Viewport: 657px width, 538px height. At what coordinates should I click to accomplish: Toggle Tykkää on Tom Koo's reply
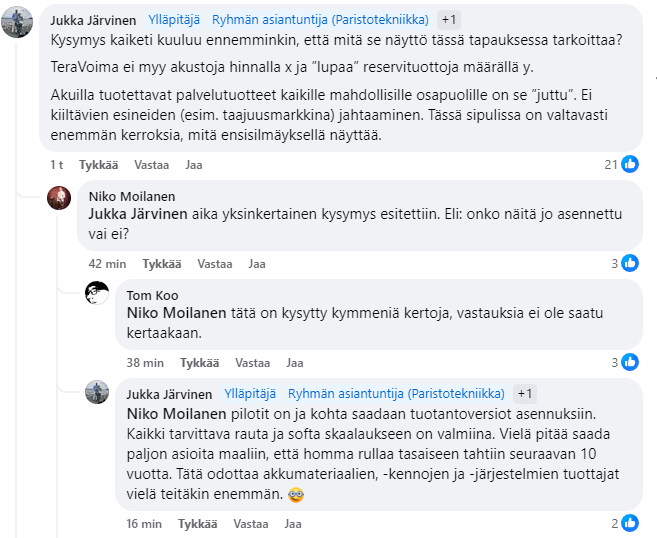(199, 362)
